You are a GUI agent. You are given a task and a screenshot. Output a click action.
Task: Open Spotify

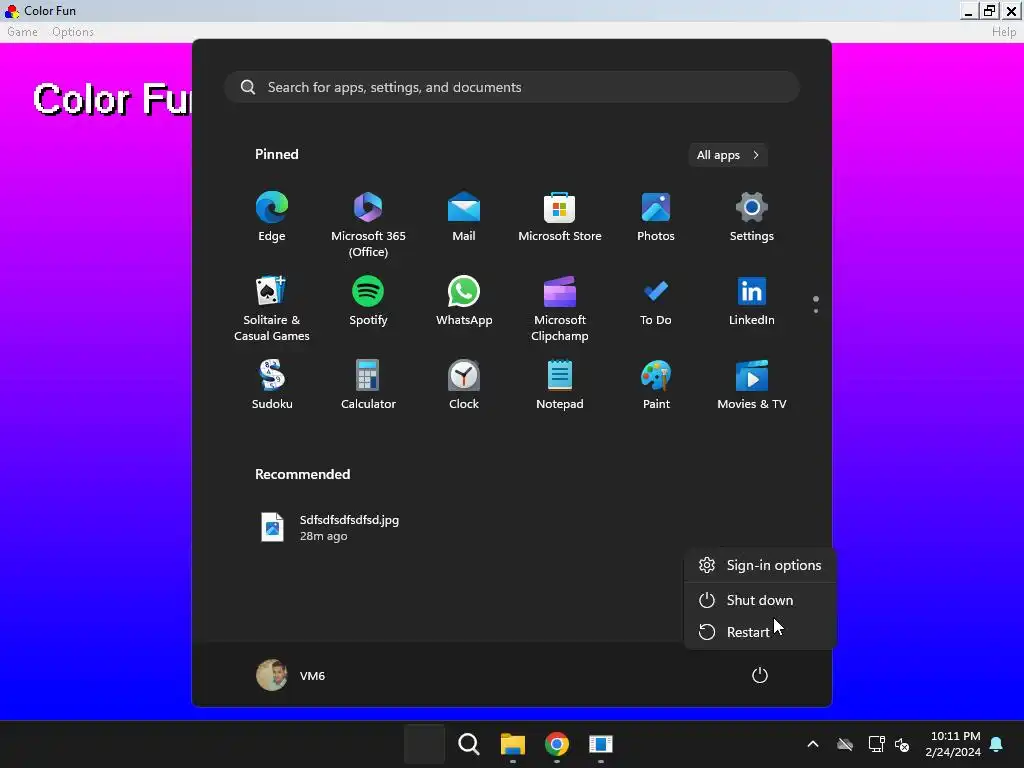click(368, 300)
